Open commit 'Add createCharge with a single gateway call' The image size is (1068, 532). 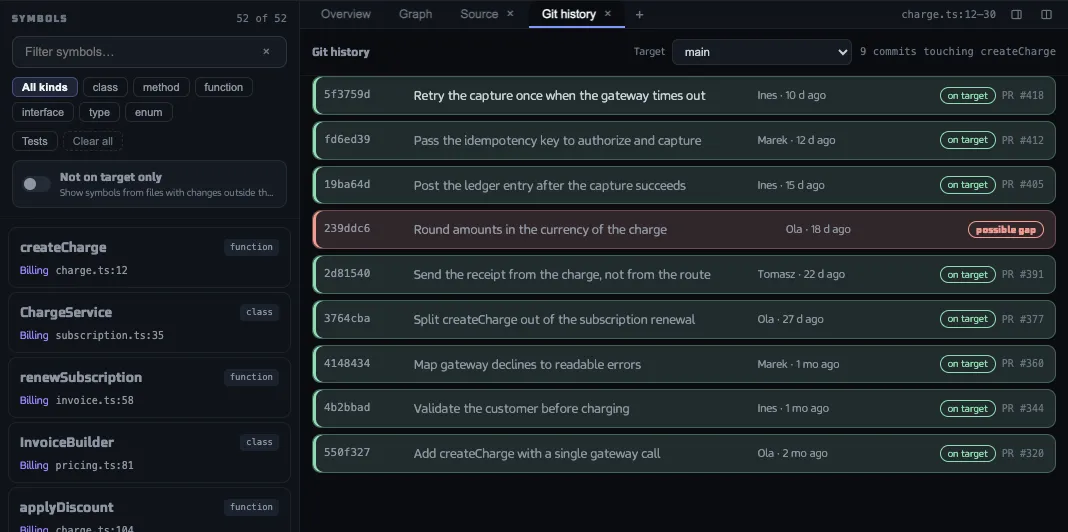pyautogui.click(x=537, y=454)
